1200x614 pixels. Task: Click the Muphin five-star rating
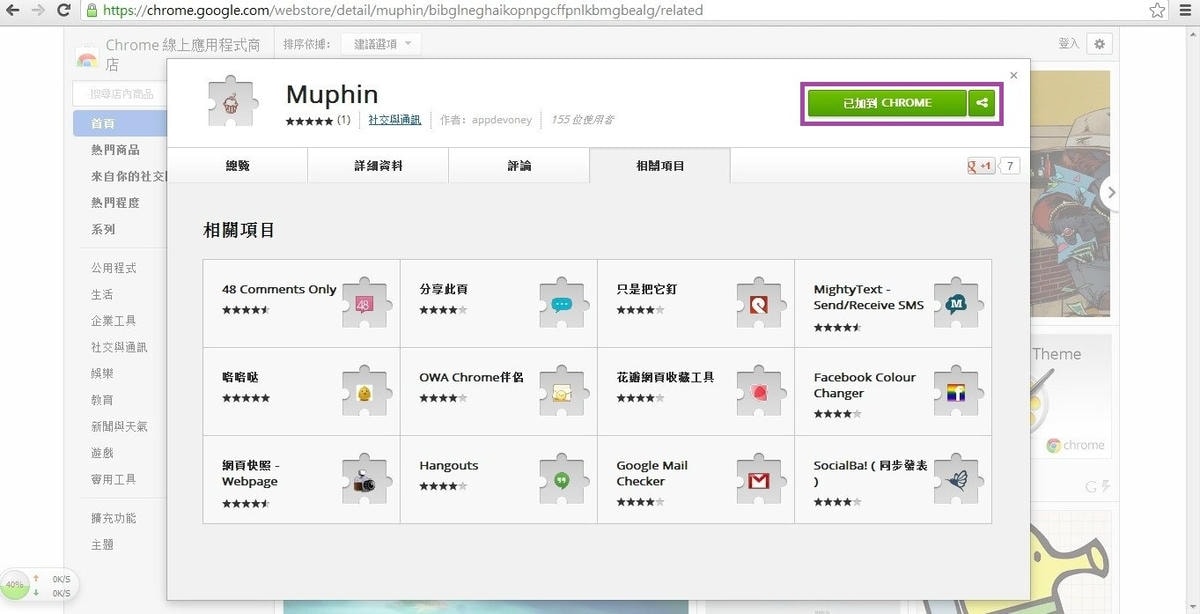tap(309, 120)
